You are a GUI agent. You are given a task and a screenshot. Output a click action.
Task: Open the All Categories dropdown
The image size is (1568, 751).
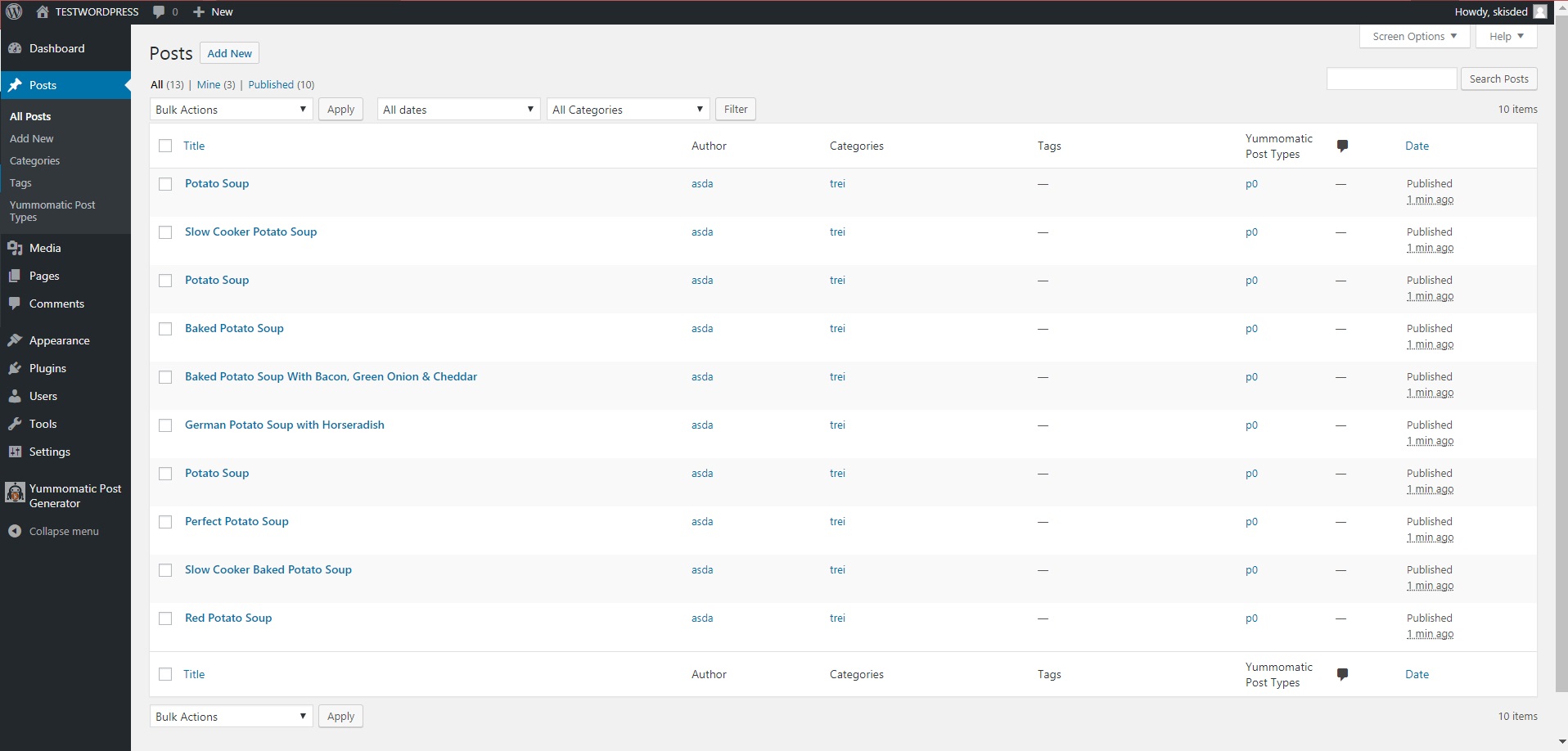tap(628, 110)
